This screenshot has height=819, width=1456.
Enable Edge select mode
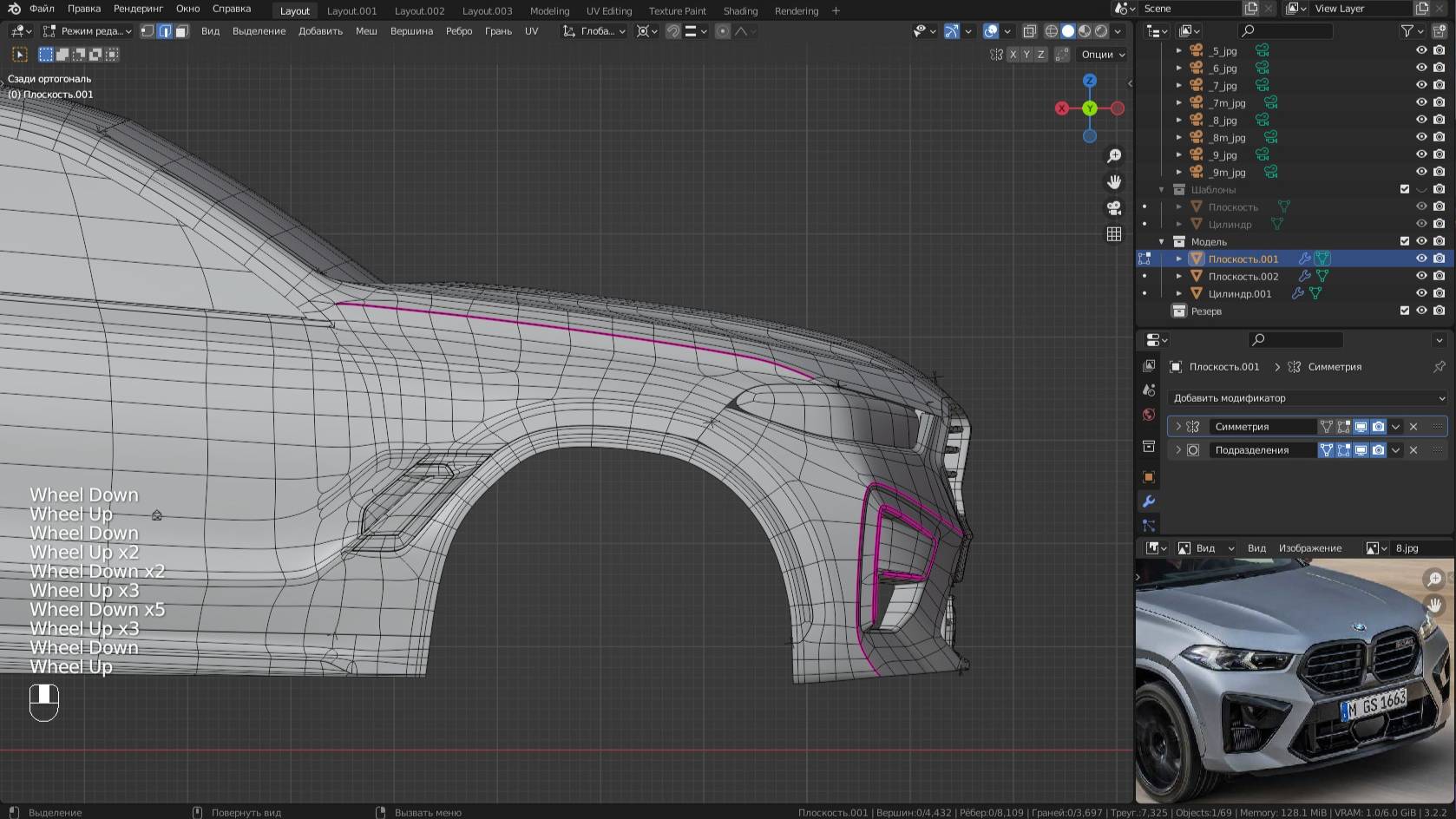click(165, 31)
